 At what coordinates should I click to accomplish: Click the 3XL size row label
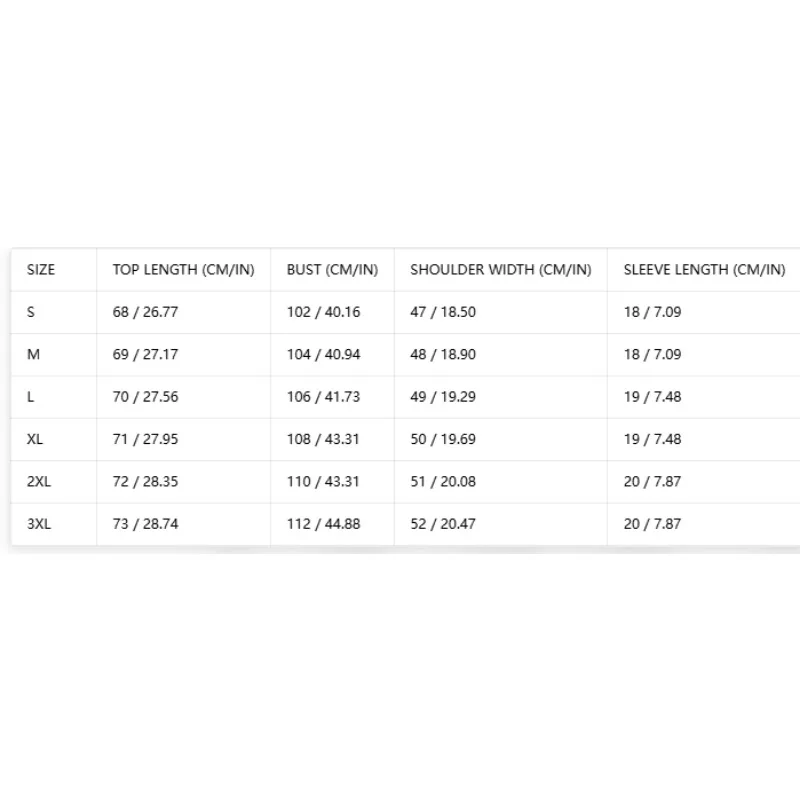click(39, 523)
